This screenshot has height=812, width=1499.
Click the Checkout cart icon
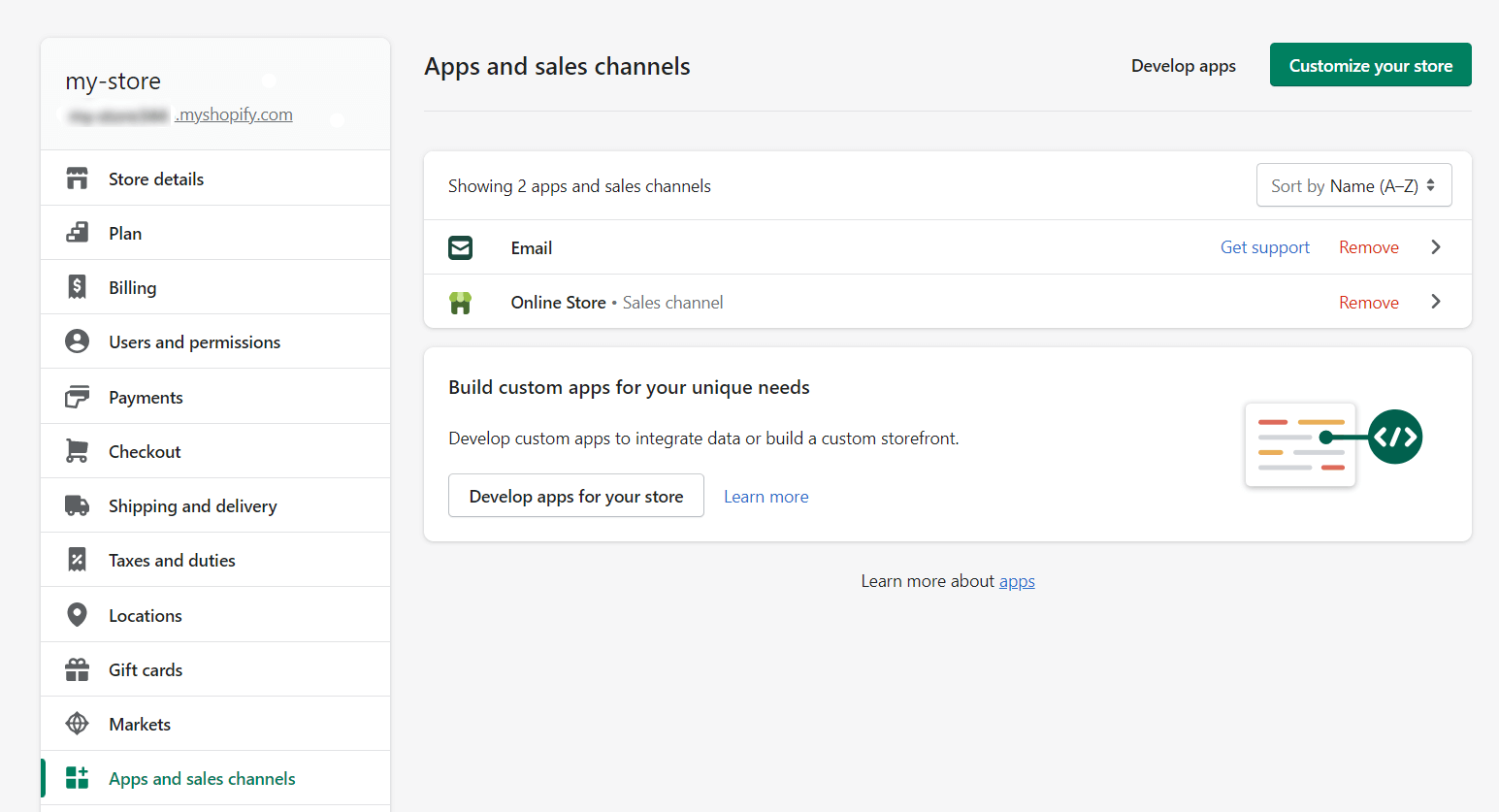coord(77,451)
